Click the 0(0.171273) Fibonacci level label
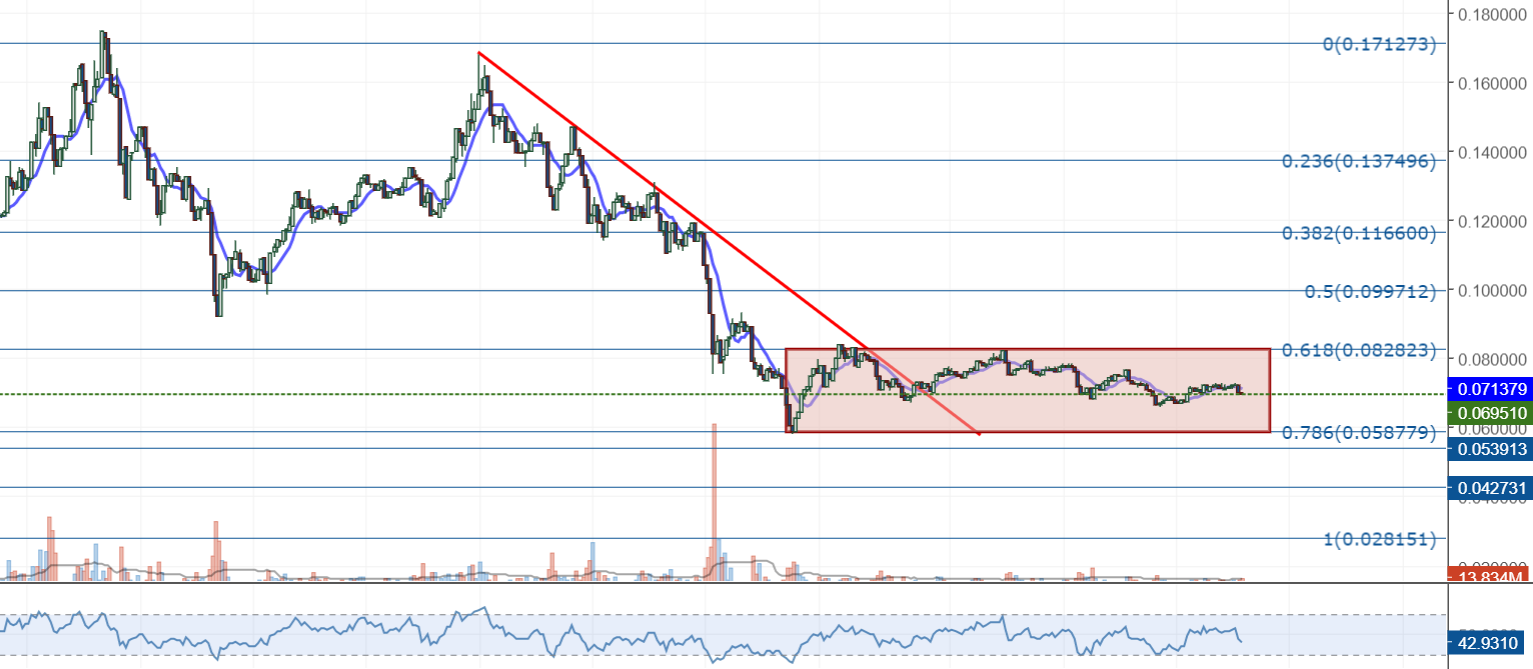This screenshot has height=669, width=1533. [1379, 44]
